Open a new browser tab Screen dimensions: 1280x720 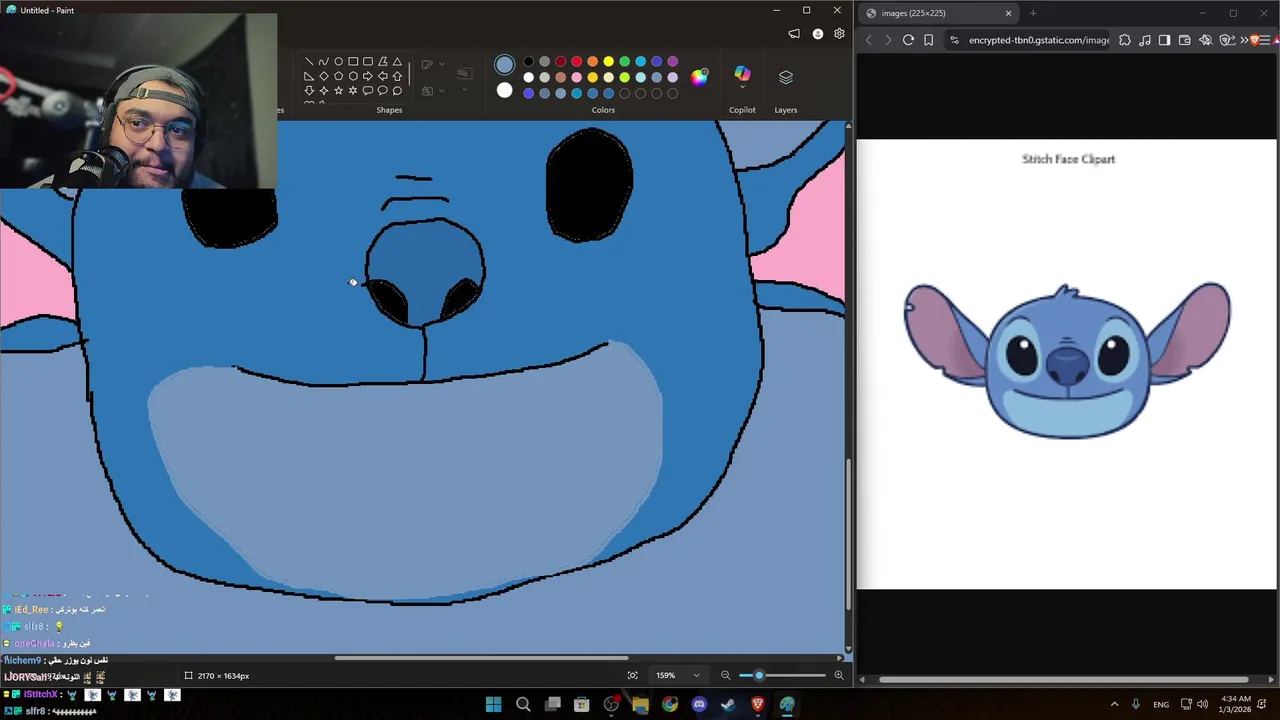tap(1033, 13)
